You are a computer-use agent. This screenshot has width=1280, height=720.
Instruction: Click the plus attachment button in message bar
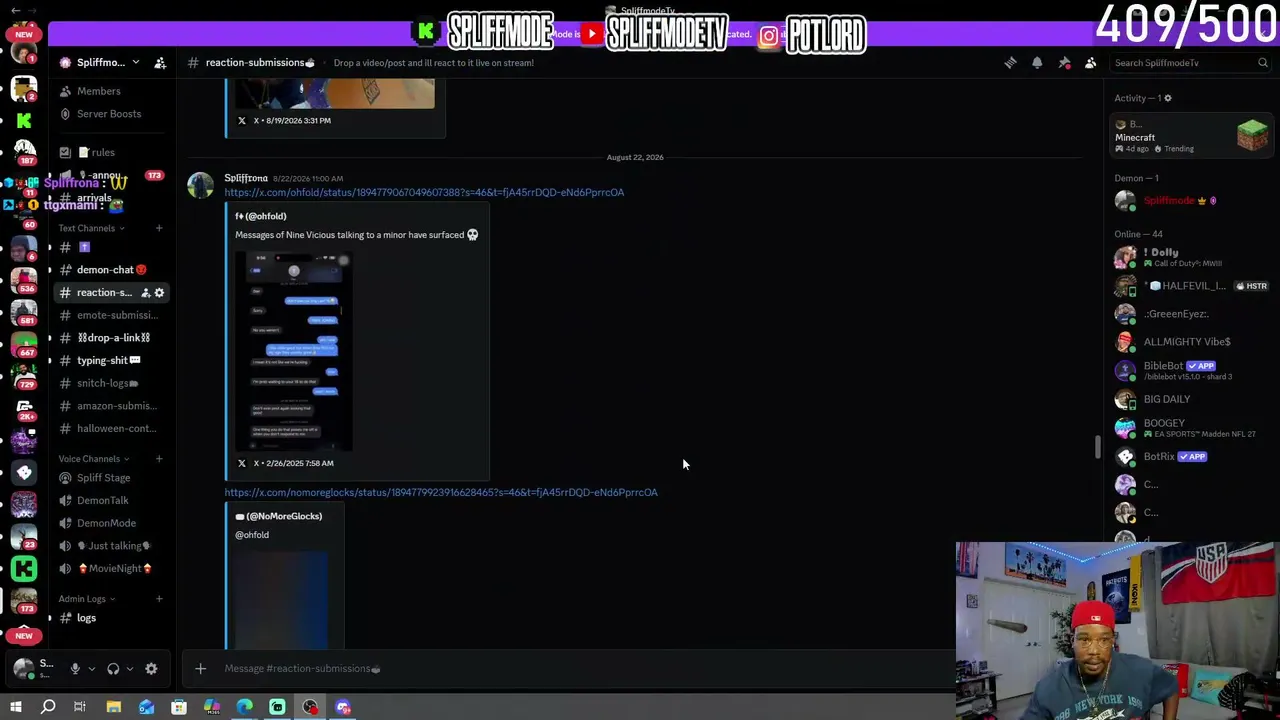tap(200, 669)
